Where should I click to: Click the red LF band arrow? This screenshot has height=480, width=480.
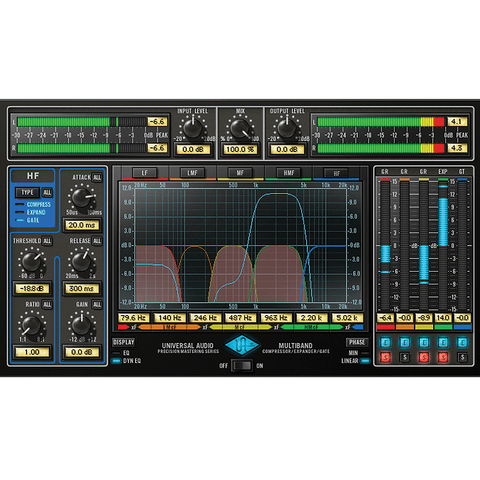tap(123, 327)
